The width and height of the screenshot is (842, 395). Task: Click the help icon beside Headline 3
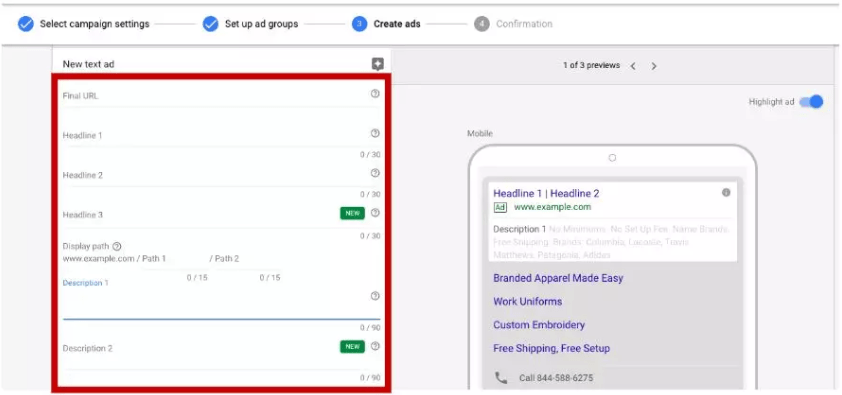click(x=375, y=213)
